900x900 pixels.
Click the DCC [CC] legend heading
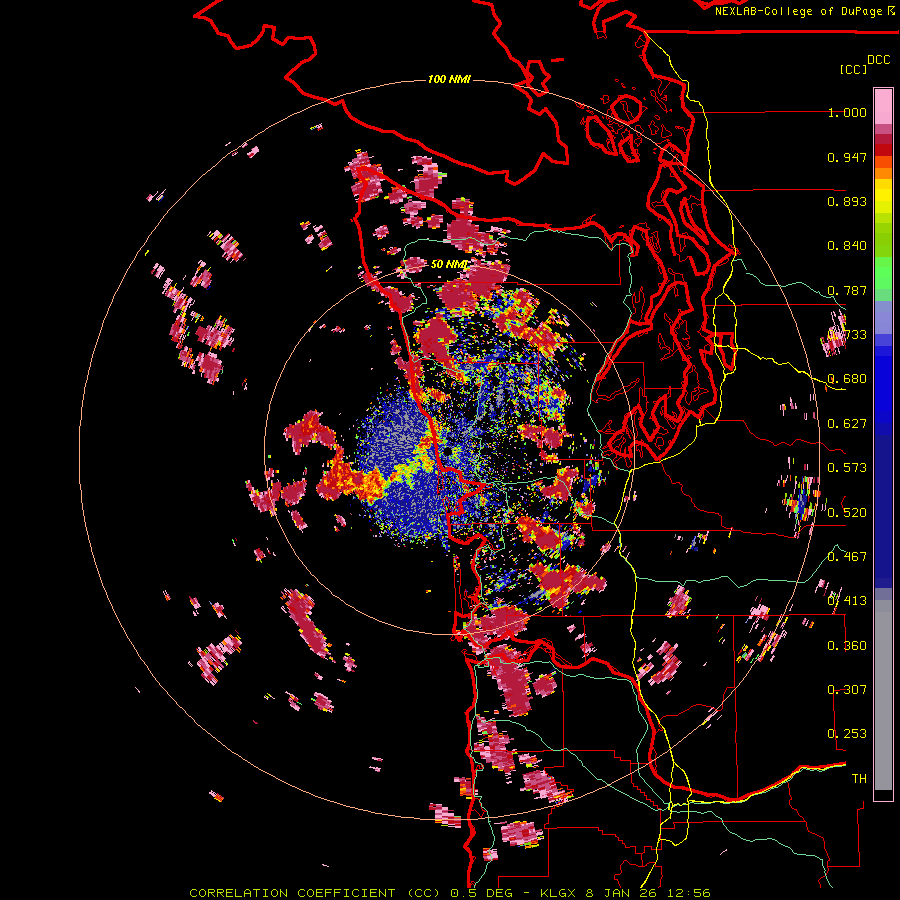(864, 64)
